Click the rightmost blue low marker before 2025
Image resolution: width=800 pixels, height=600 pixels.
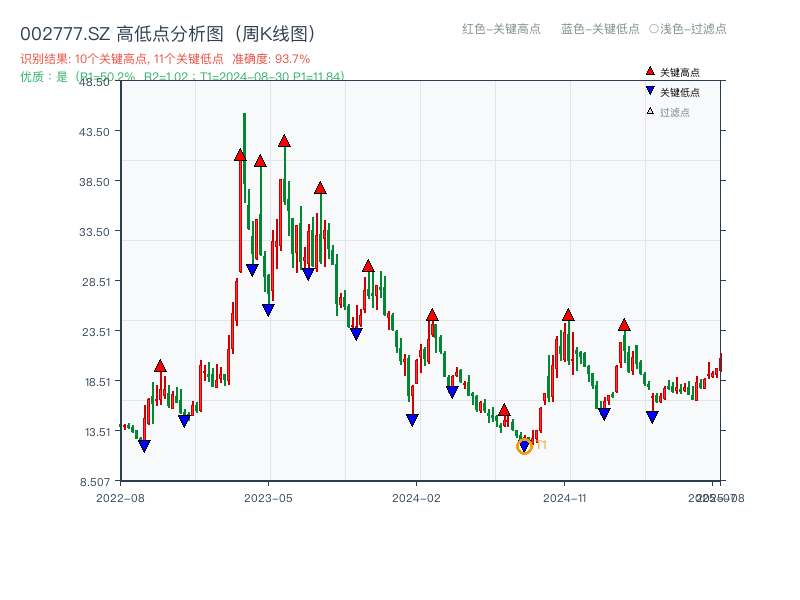pyautogui.click(x=654, y=415)
